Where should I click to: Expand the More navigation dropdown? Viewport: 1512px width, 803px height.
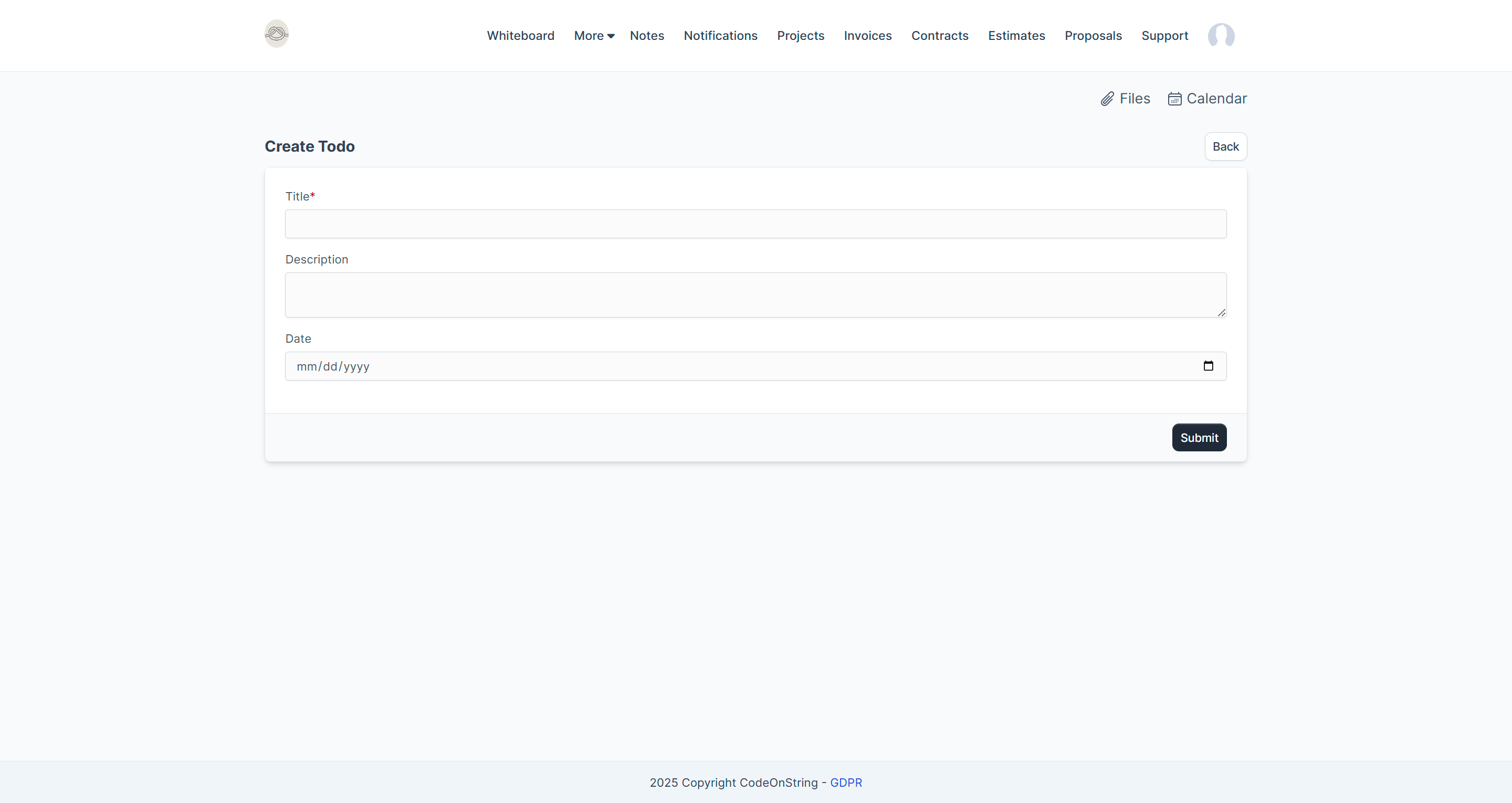pyautogui.click(x=593, y=36)
